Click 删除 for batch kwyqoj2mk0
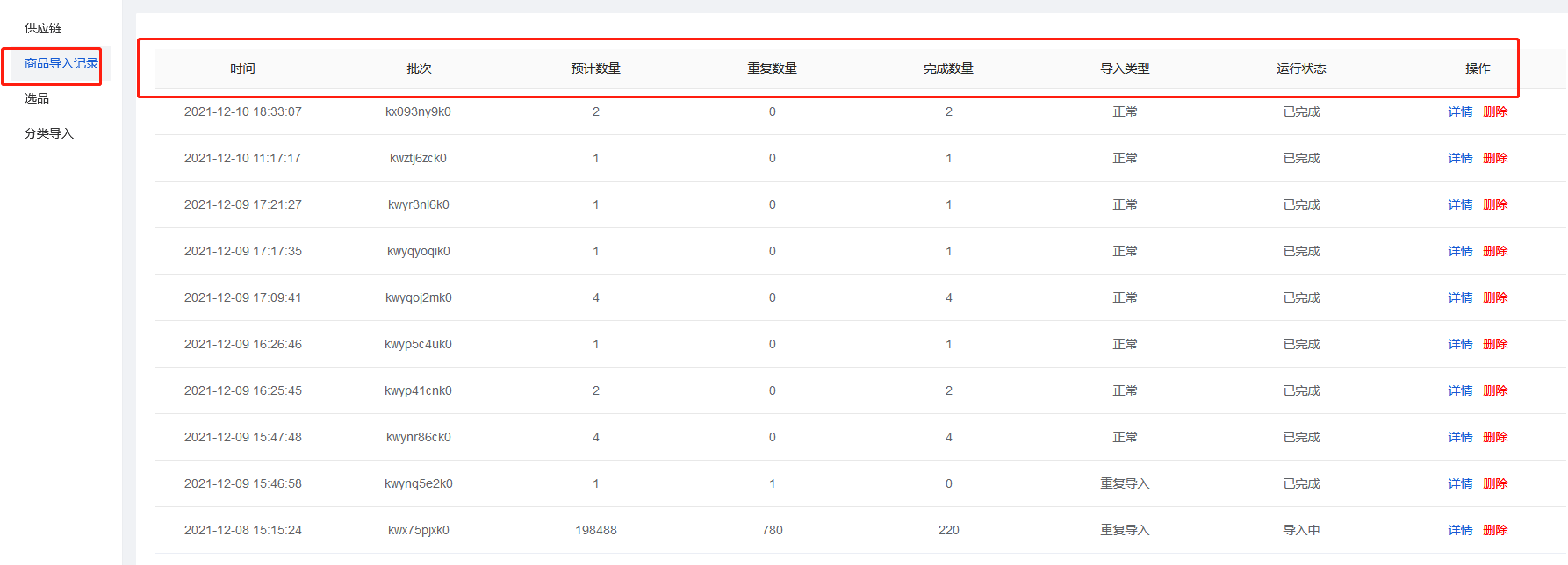This screenshot has width=1568, height=565. coord(1495,297)
